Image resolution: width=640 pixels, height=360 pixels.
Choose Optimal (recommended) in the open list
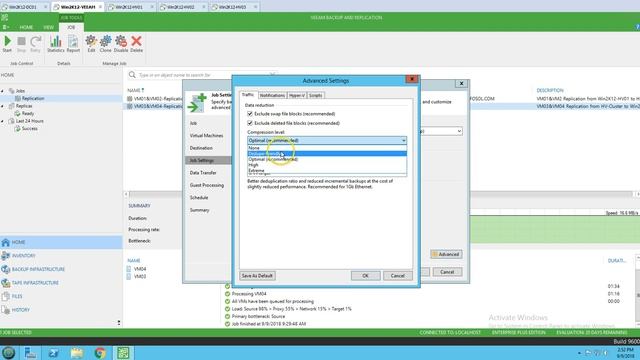pyautogui.click(x=327, y=159)
